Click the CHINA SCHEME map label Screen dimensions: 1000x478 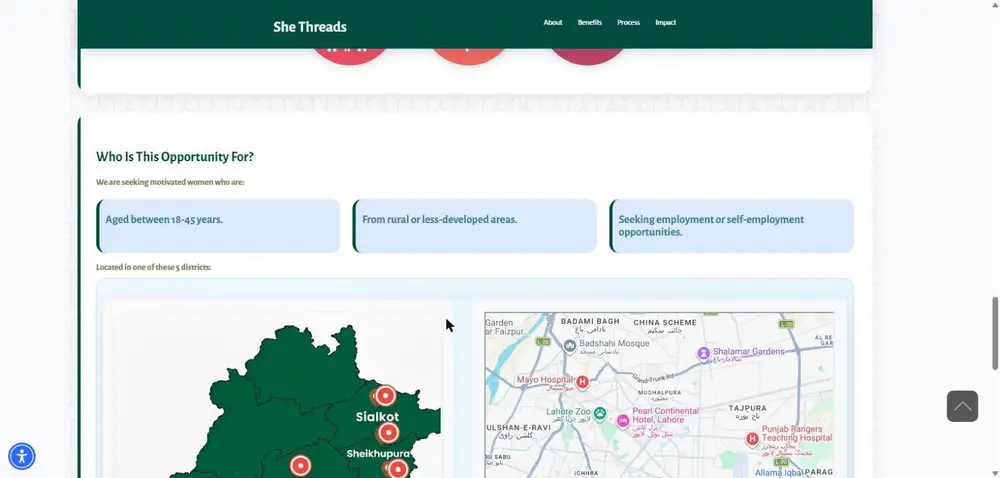[665, 322]
